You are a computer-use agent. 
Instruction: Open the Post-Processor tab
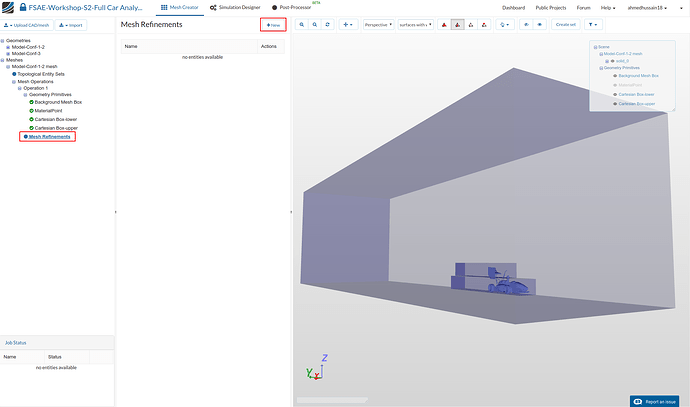click(293, 8)
